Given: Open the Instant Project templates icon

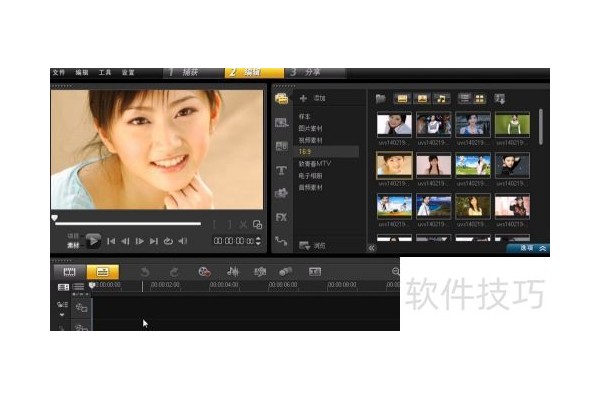Looking at the screenshot, I should coord(282,122).
